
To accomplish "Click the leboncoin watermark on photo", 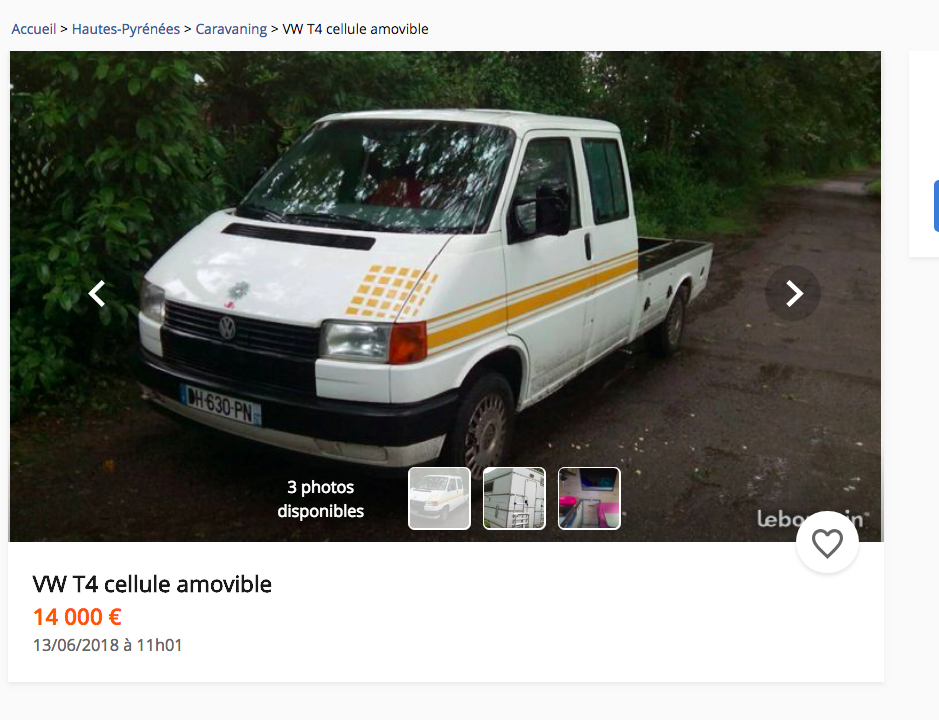I will pos(811,519).
